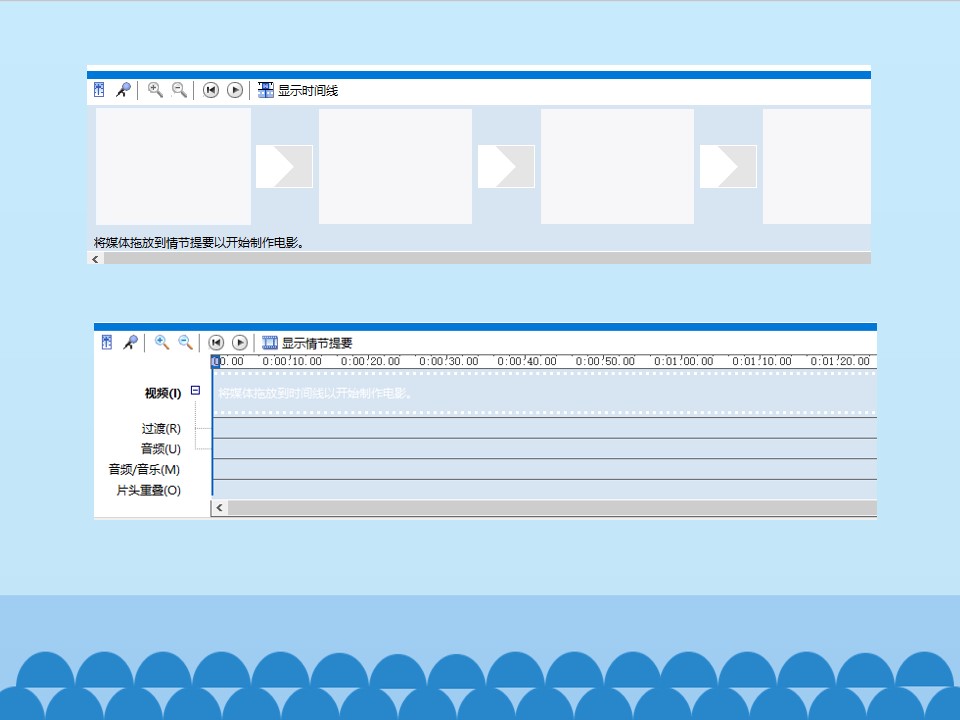Click timeline scrollbar left arrow

220,508
